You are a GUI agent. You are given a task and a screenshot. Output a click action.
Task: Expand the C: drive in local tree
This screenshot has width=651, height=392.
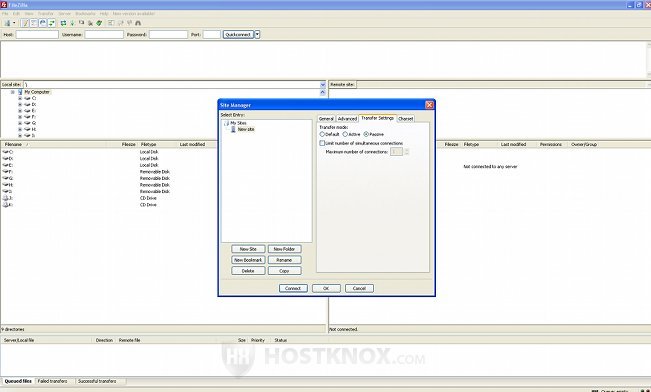pos(20,98)
